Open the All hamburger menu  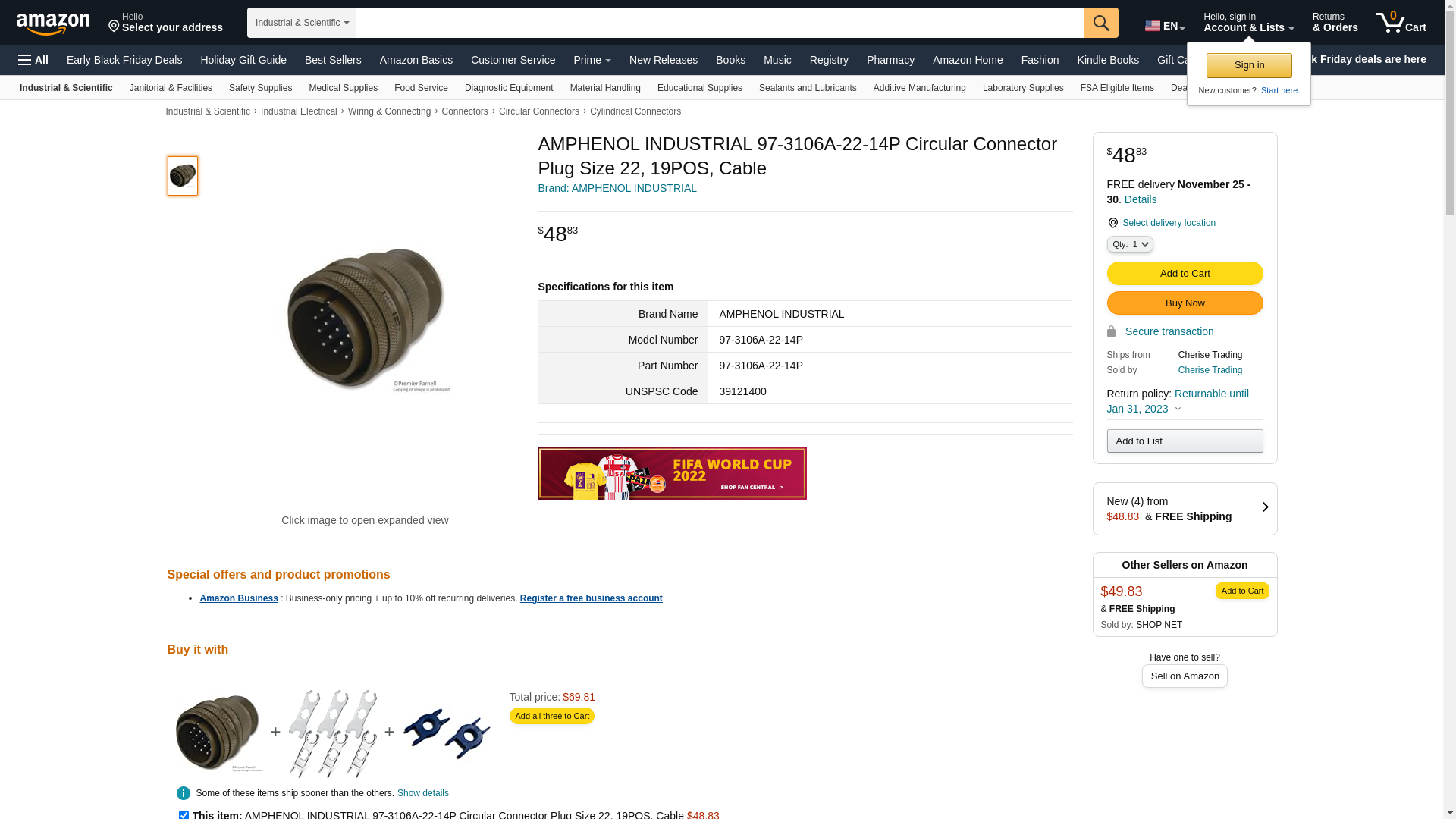pos(33,60)
